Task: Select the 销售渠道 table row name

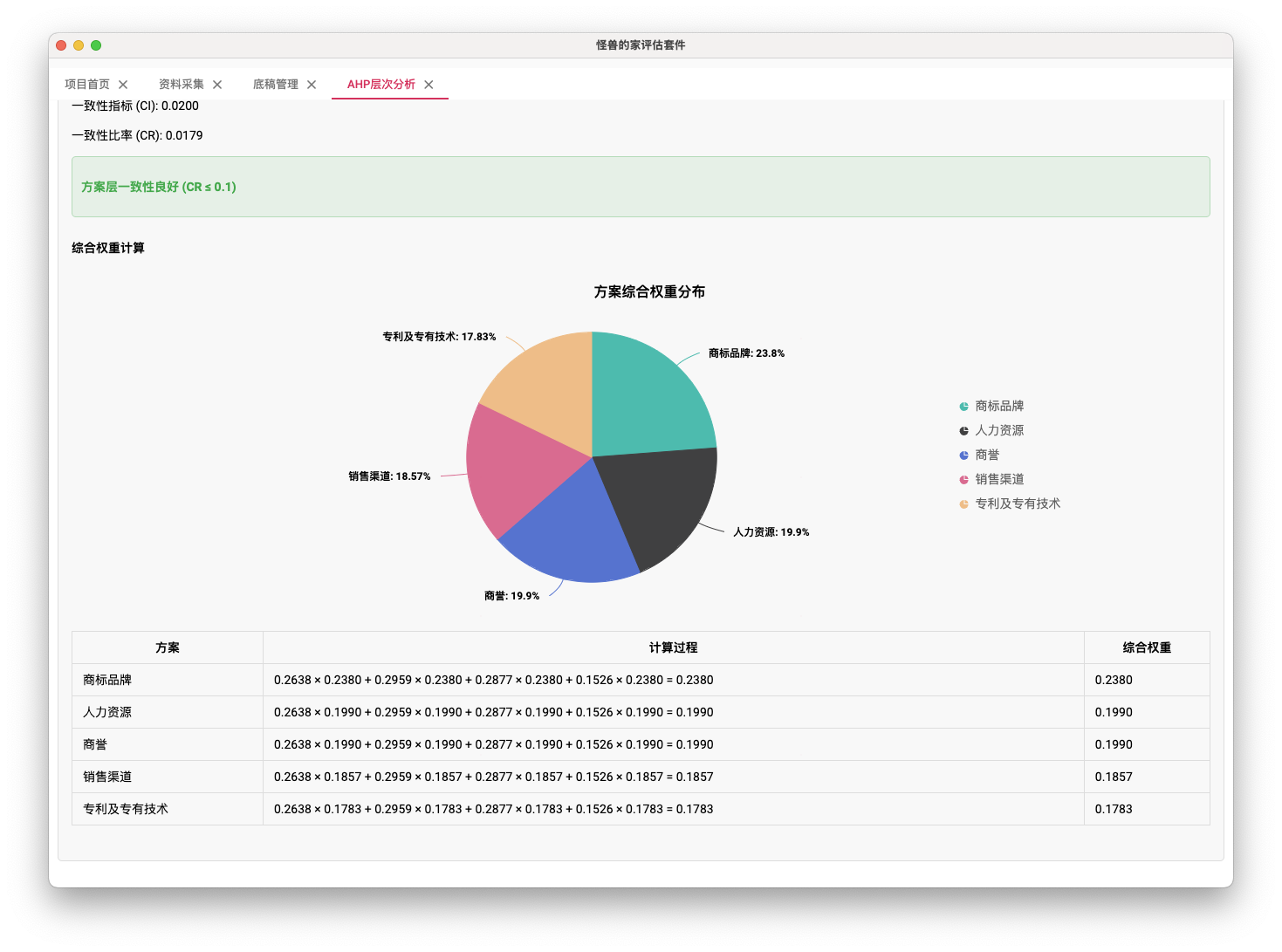Action: point(107,777)
